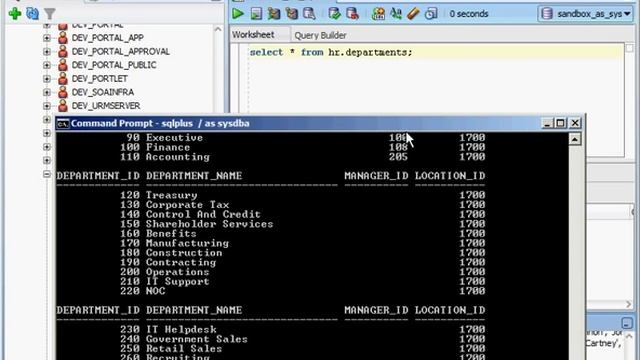This screenshot has width=640, height=360.
Task: Click the DEV_SOAINFRA user icon
Action: (x=62, y=92)
